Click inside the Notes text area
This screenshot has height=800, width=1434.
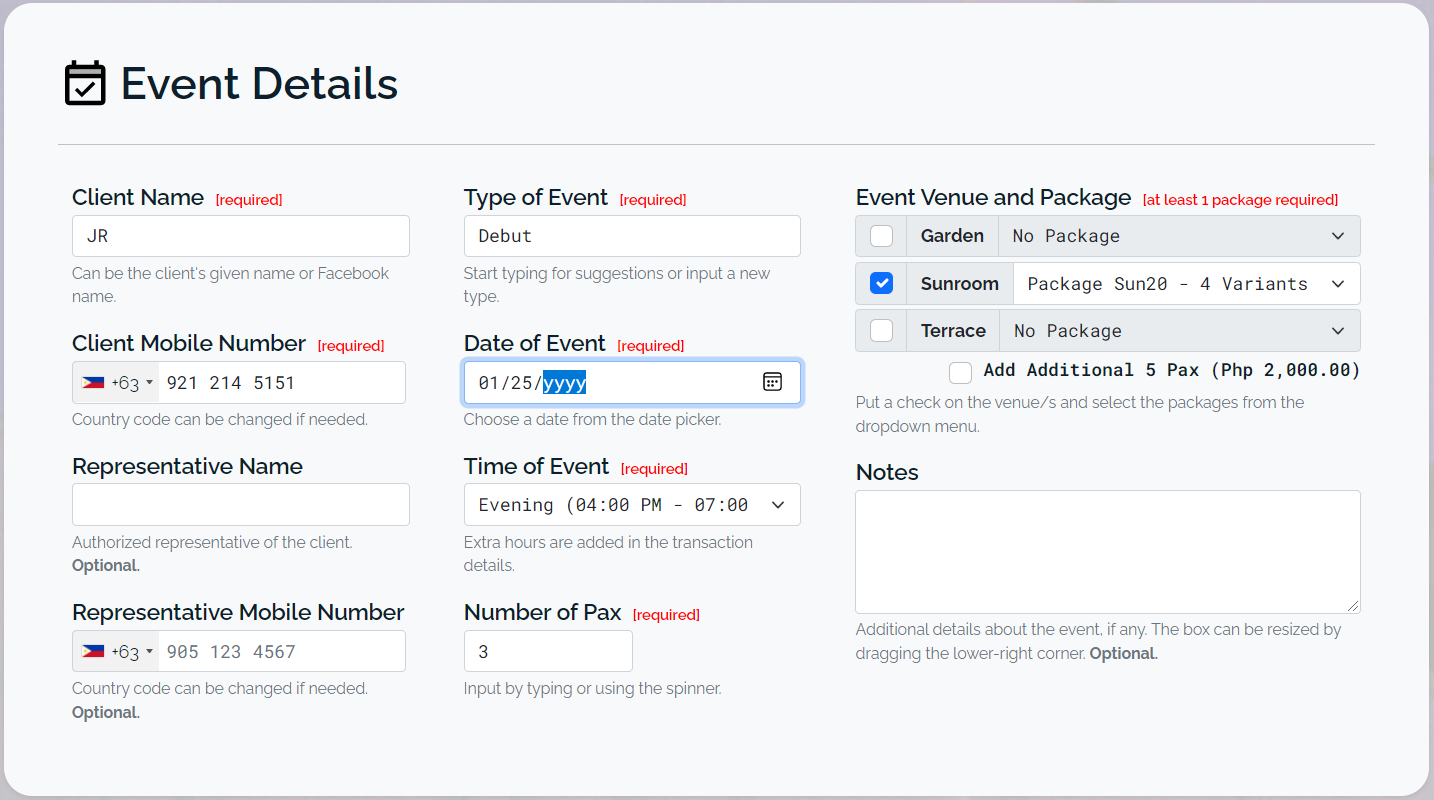(x=1108, y=552)
